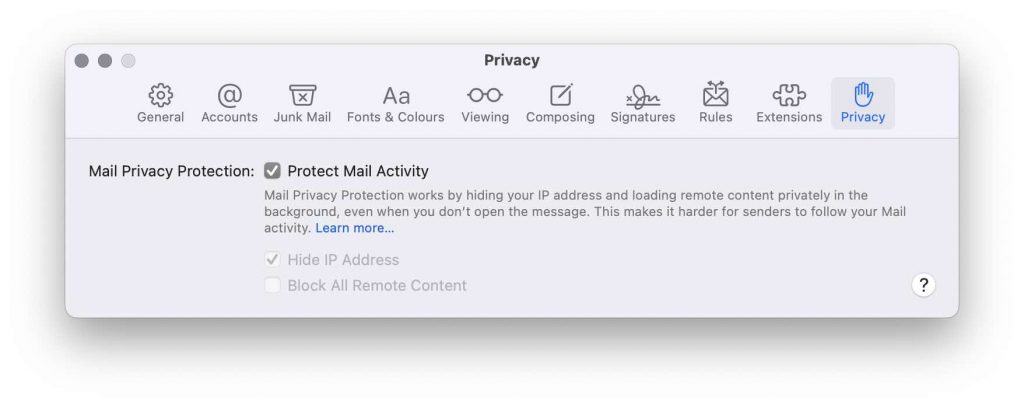This screenshot has width=1024, height=404.
Task: Select the Viewing glasses icon
Action: 485,95
